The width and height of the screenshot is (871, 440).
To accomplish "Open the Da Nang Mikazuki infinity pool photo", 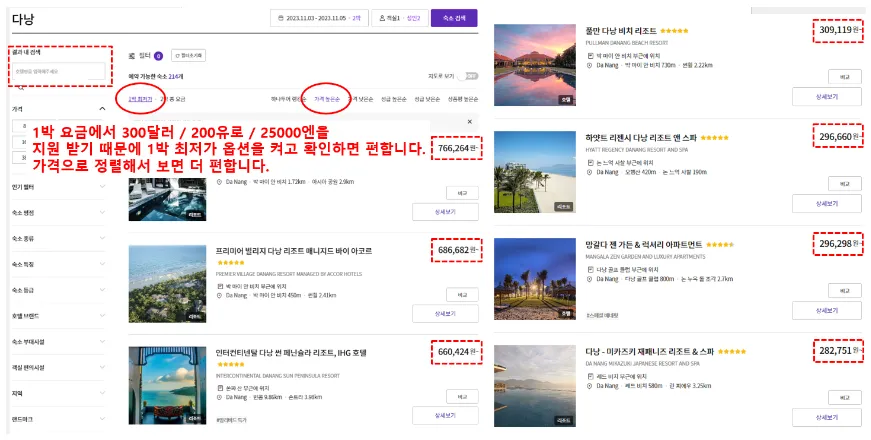I will (x=535, y=386).
